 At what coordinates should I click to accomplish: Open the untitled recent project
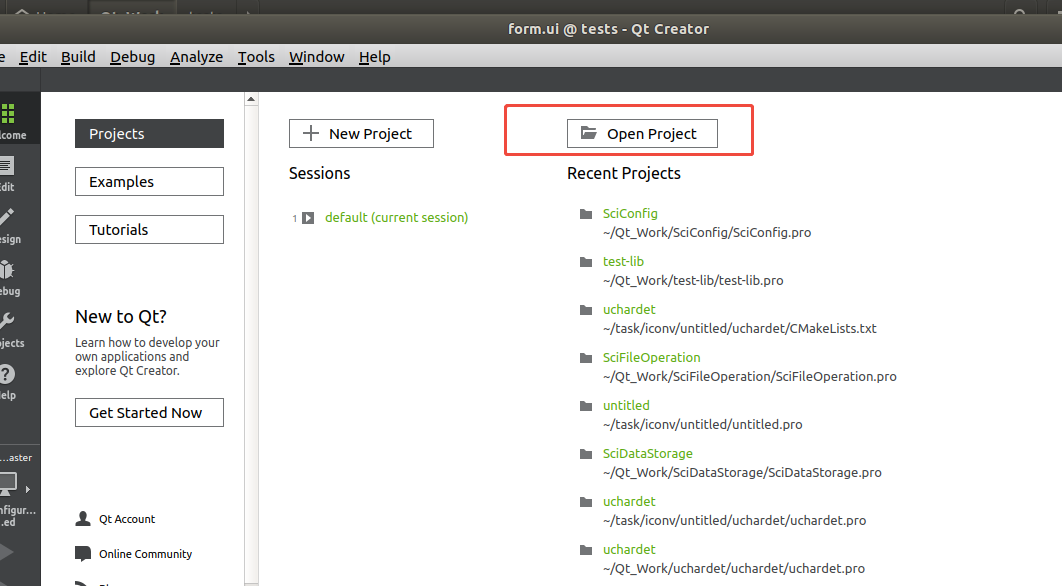pyautogui.click(x=626, y=406)
